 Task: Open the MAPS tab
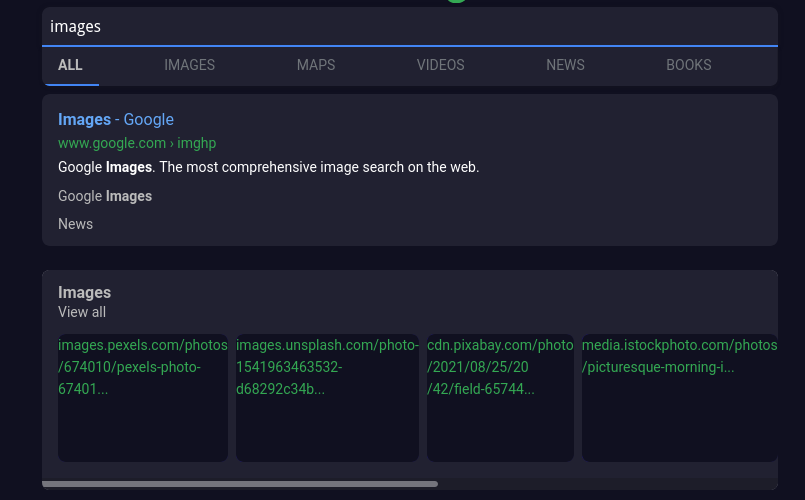click(316, 65)
